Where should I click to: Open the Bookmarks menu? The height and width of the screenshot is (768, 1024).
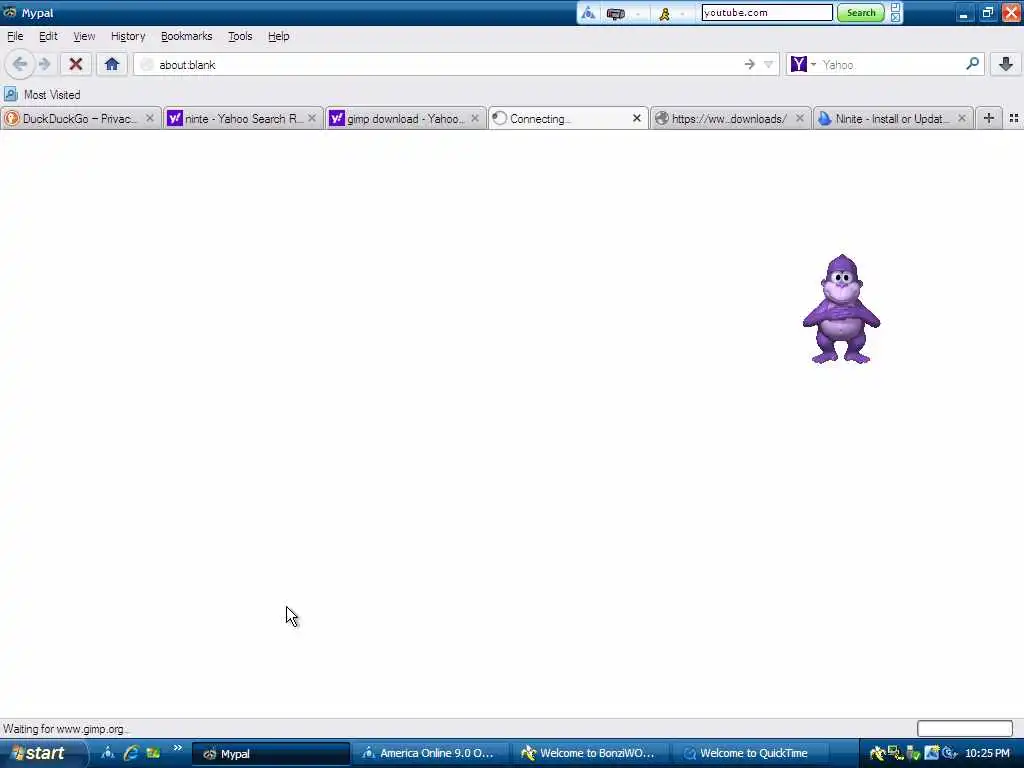pyautogui.click(x=186, y=36)
